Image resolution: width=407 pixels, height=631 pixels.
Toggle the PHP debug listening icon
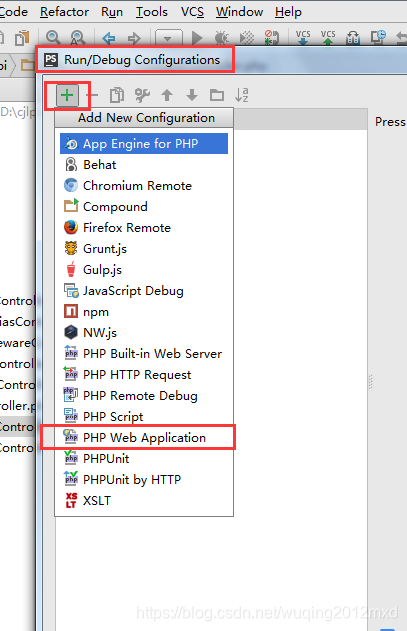point(272,37)
